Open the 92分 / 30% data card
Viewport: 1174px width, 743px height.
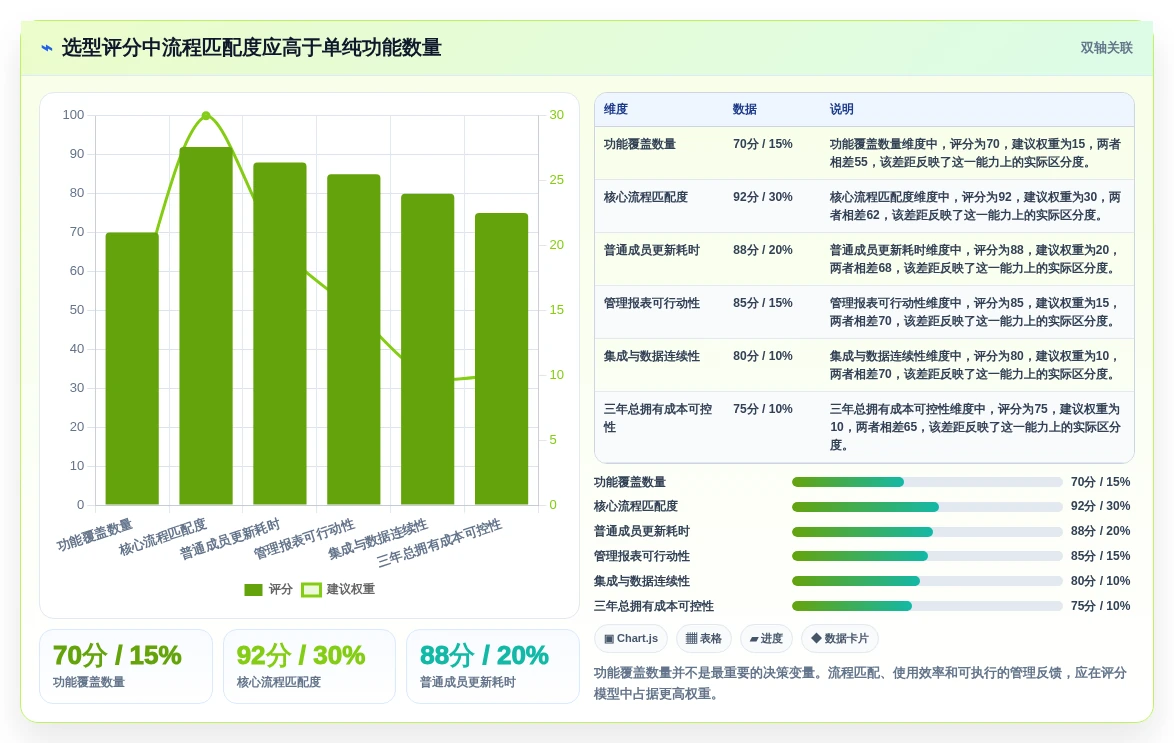(x=309, y=667)
